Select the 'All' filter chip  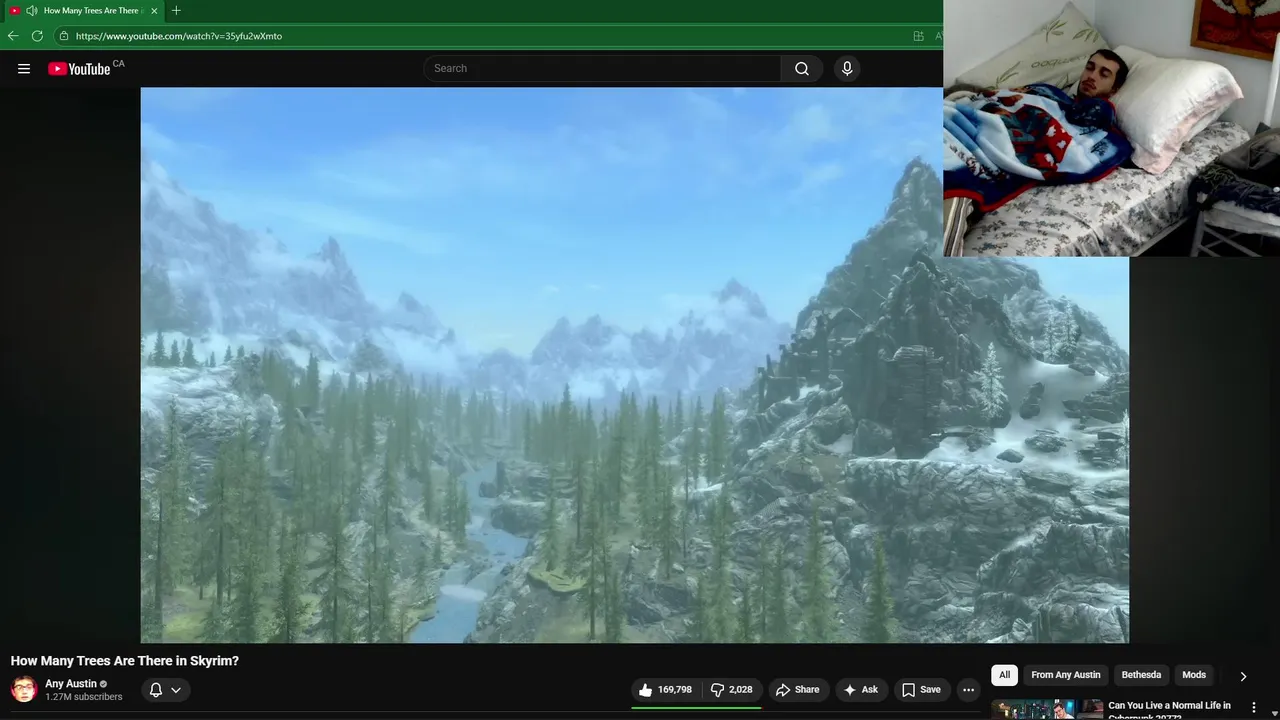click(x=1004, y=675)
